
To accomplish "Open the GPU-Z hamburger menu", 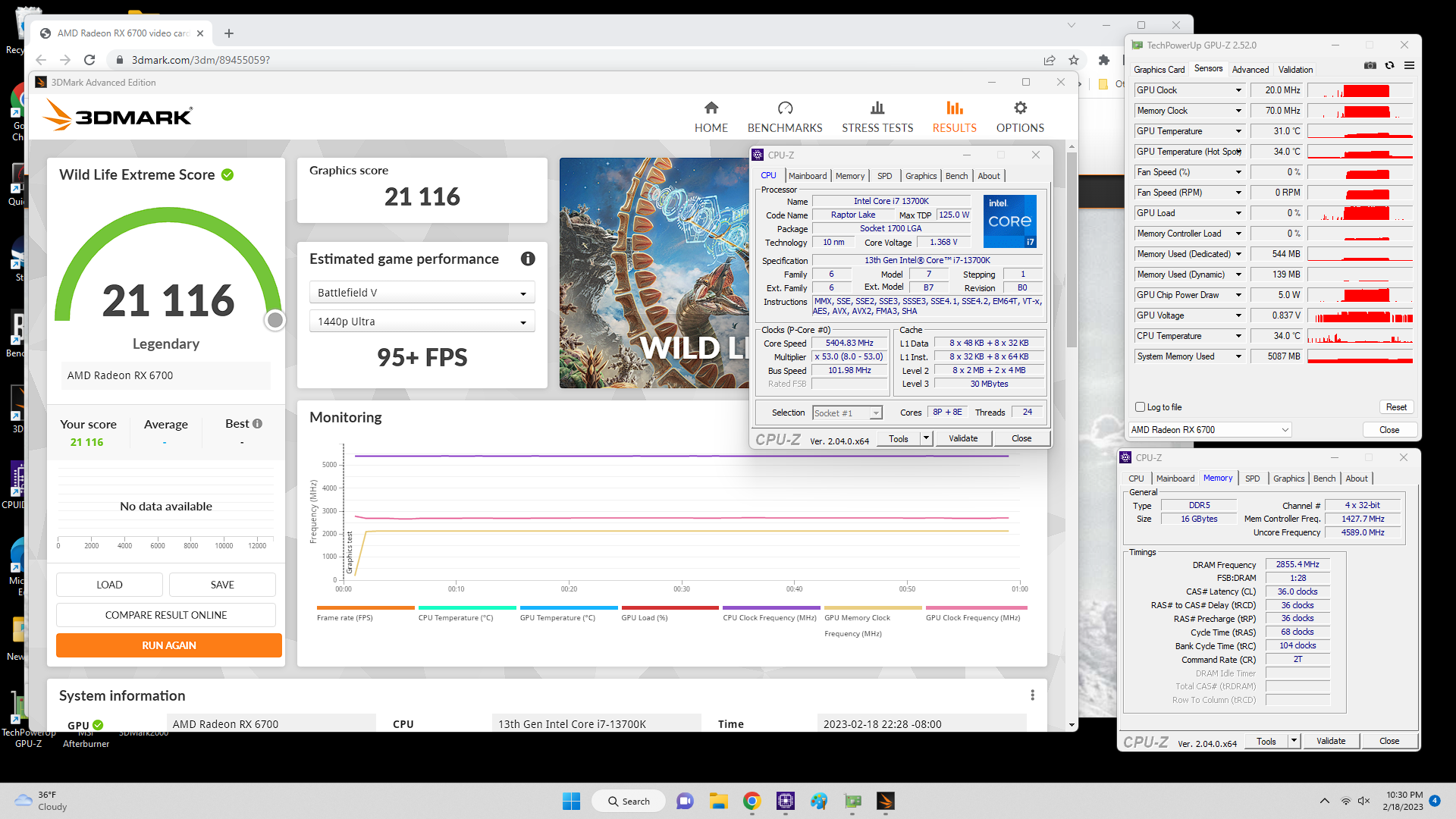I will click(1409, 66).
